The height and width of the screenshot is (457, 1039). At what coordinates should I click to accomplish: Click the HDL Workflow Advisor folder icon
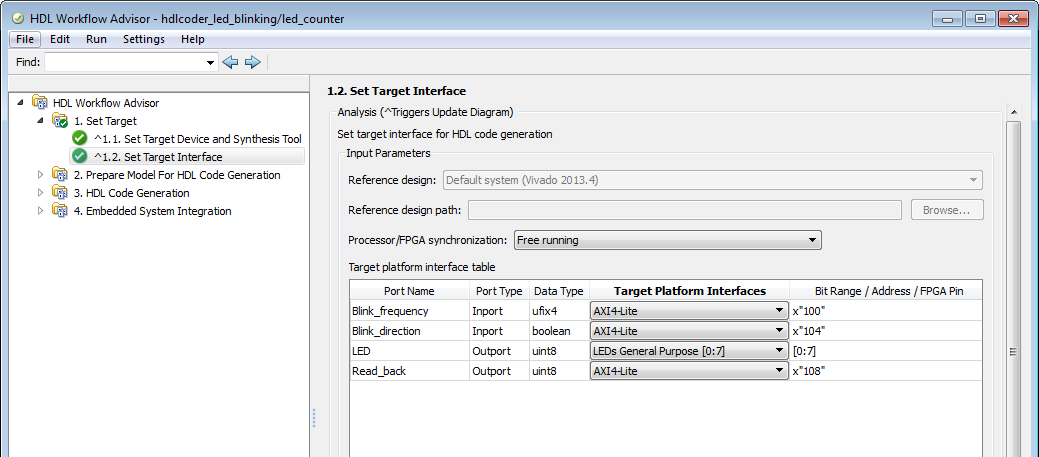point(40,102)
